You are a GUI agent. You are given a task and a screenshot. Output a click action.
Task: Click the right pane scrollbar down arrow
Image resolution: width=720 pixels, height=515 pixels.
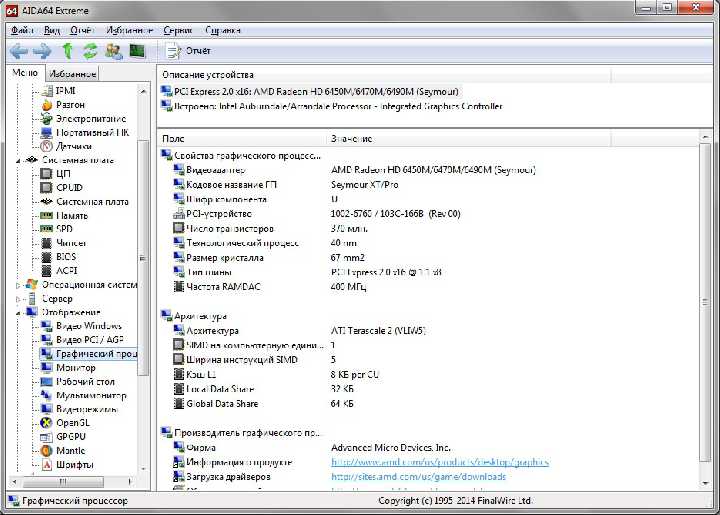coord(706,483)
